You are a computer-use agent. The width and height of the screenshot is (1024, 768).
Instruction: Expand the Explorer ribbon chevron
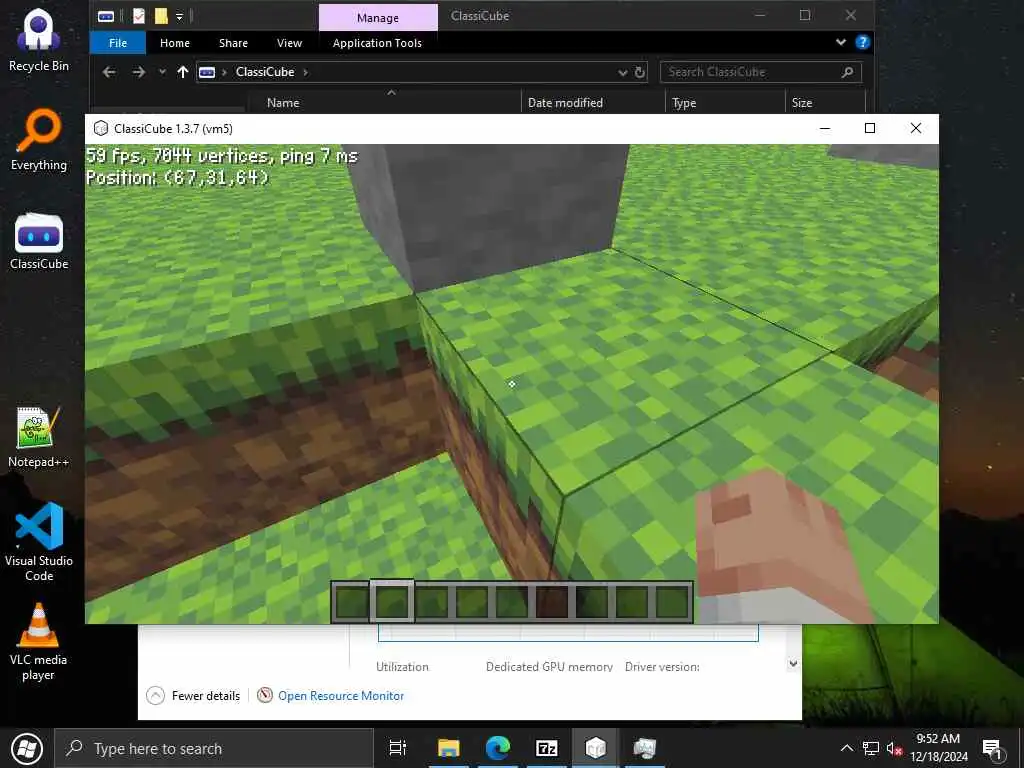click(840, 42)
